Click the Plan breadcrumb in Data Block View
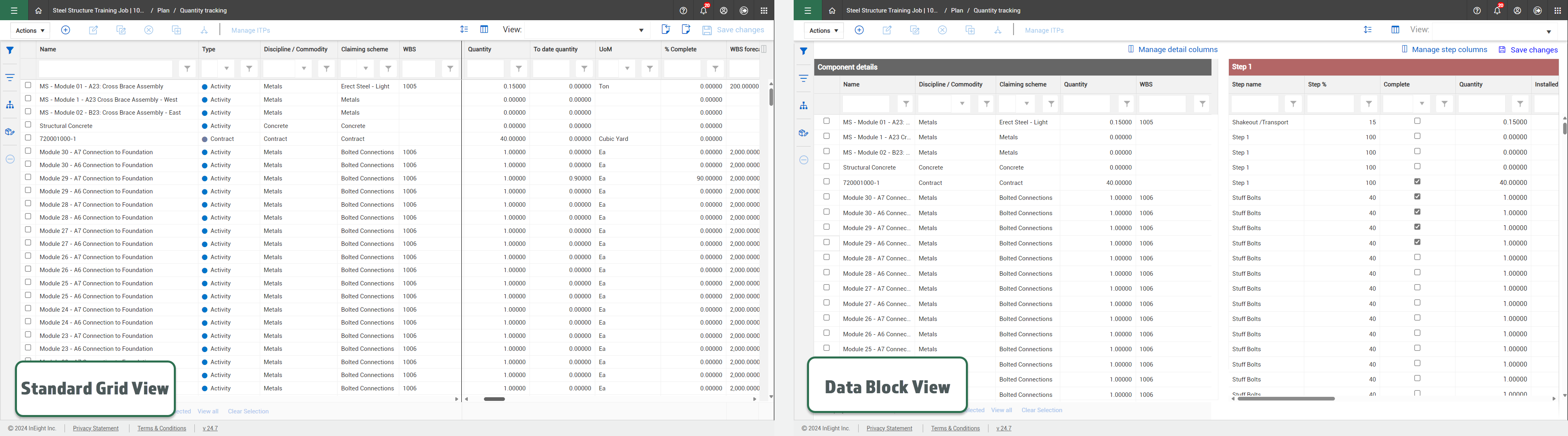The width and height of the screenshot is (1568, 436). click(957, 11)
